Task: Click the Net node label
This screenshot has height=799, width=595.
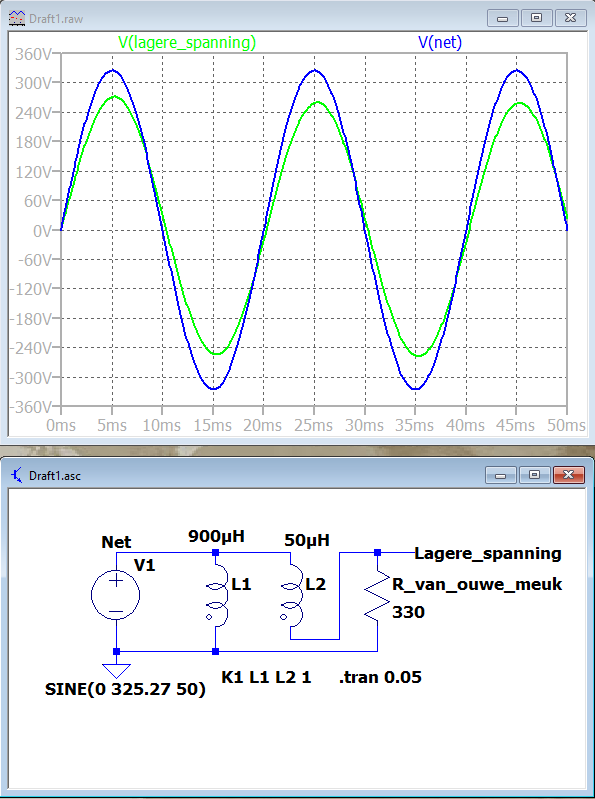Action: pos(116,542)
